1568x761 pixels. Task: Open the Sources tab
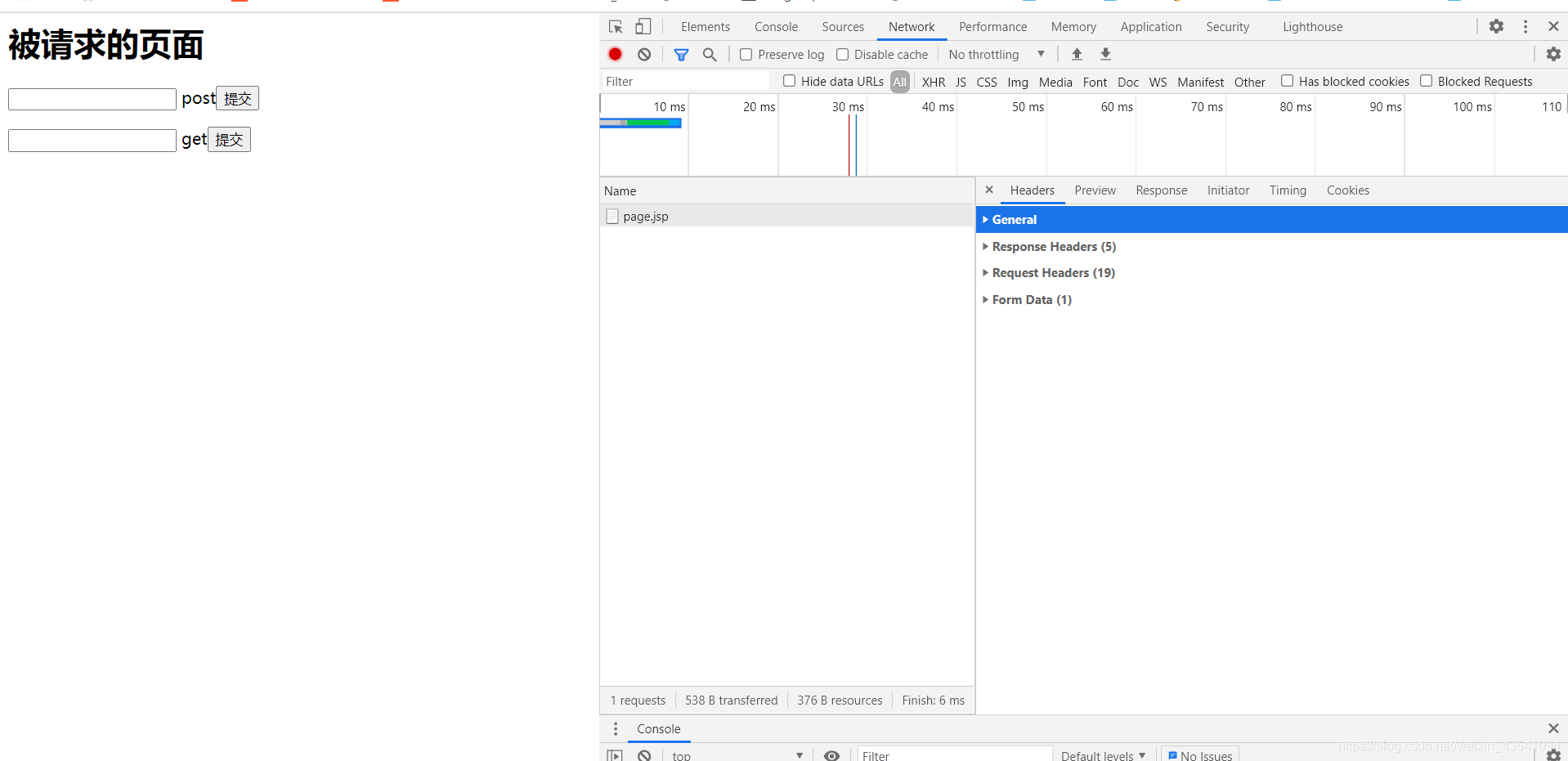[x=843, y=26]
